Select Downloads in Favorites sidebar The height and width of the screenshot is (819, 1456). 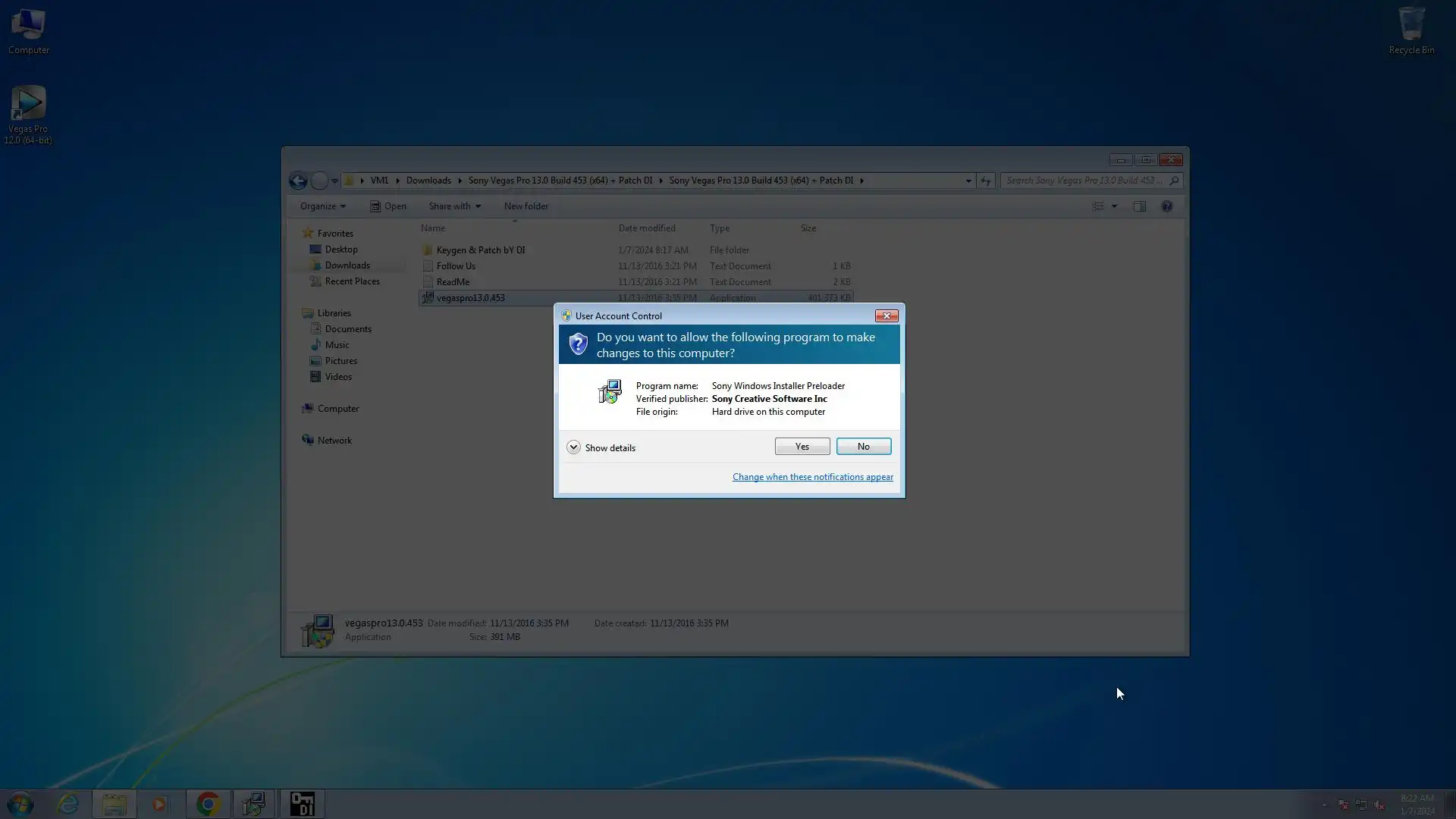347,265
